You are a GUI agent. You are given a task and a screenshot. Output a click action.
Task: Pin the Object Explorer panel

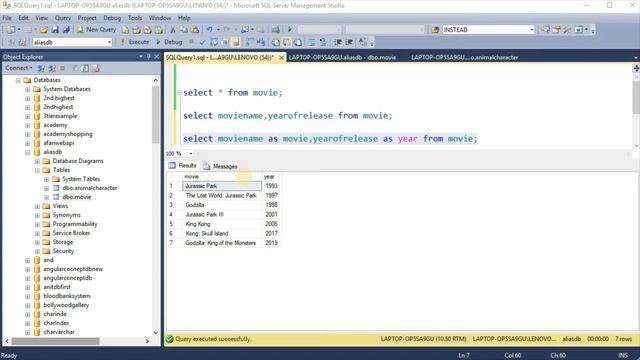pyautogui.click(x=149, y=57)
